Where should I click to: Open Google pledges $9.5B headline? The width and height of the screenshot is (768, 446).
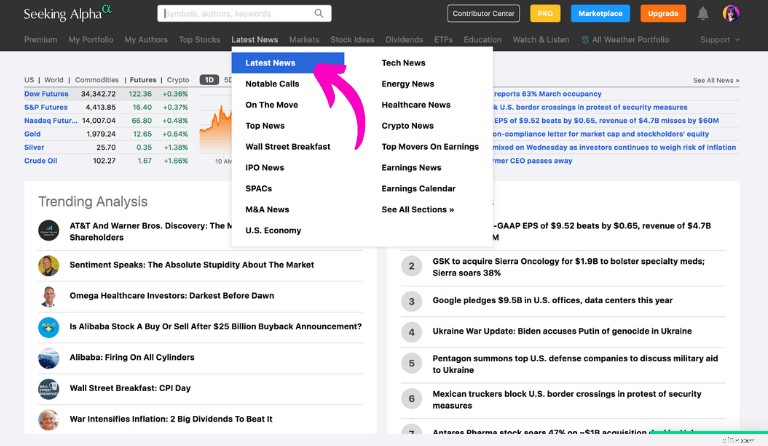tap(552, 300)
